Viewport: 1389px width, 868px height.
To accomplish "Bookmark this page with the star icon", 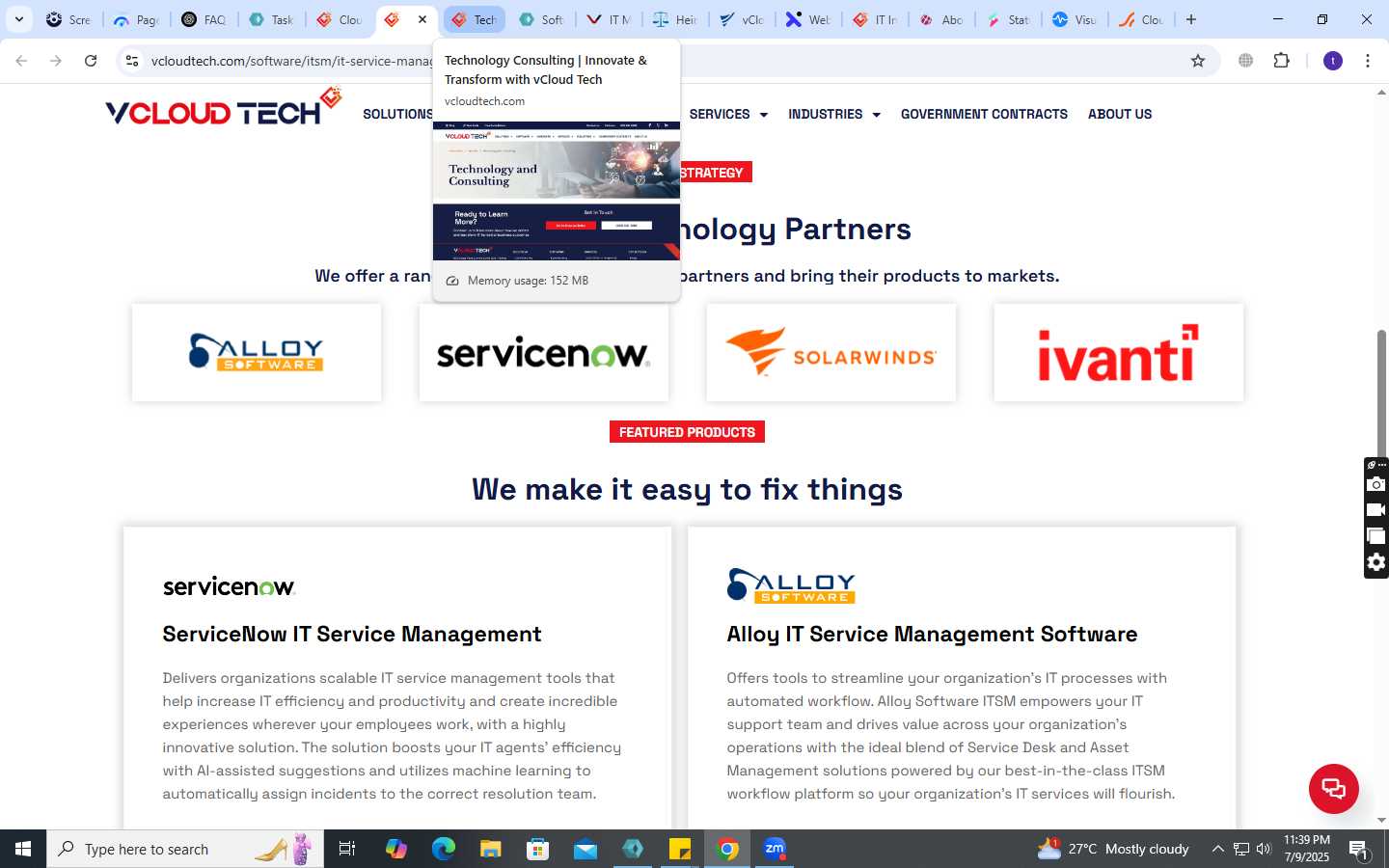I will [1198, 61].
